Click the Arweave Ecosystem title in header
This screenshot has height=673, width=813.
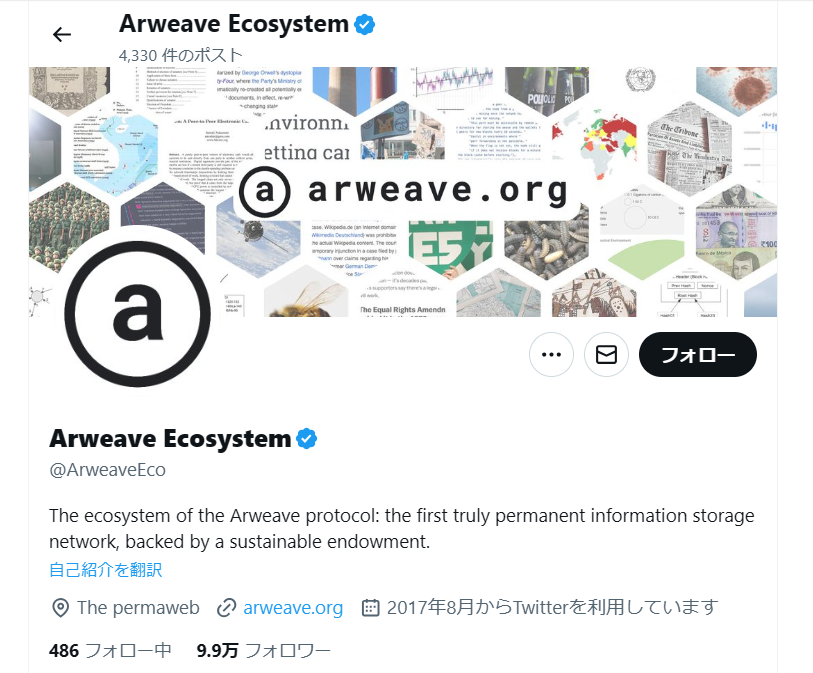coord(234,24)
